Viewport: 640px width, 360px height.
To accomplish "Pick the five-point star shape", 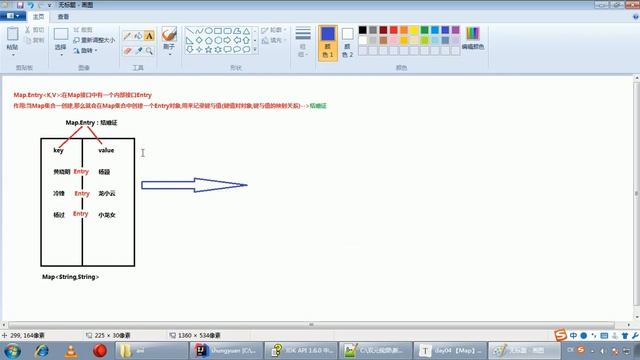I will 208,50.
